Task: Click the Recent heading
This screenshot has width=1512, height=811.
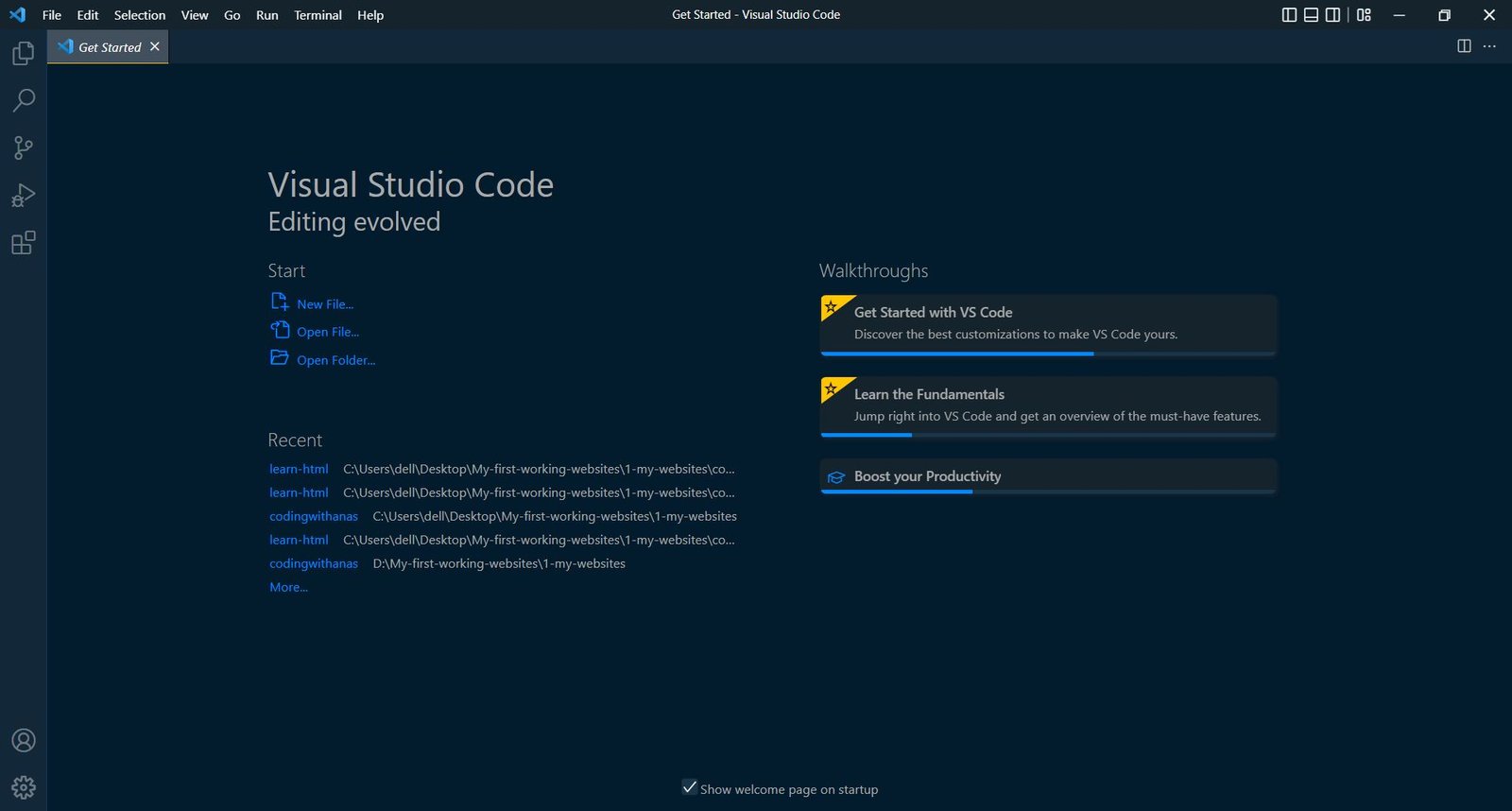Action: pos(295,440)
